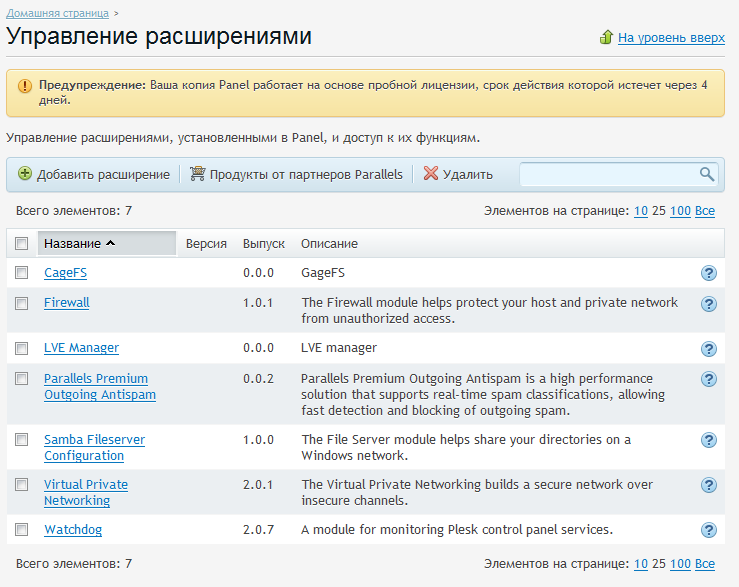Image resolution: width=739 pixels, height=587 pixels.
Task: Click Добавить расширение button
Action: (x=94, y=174)
